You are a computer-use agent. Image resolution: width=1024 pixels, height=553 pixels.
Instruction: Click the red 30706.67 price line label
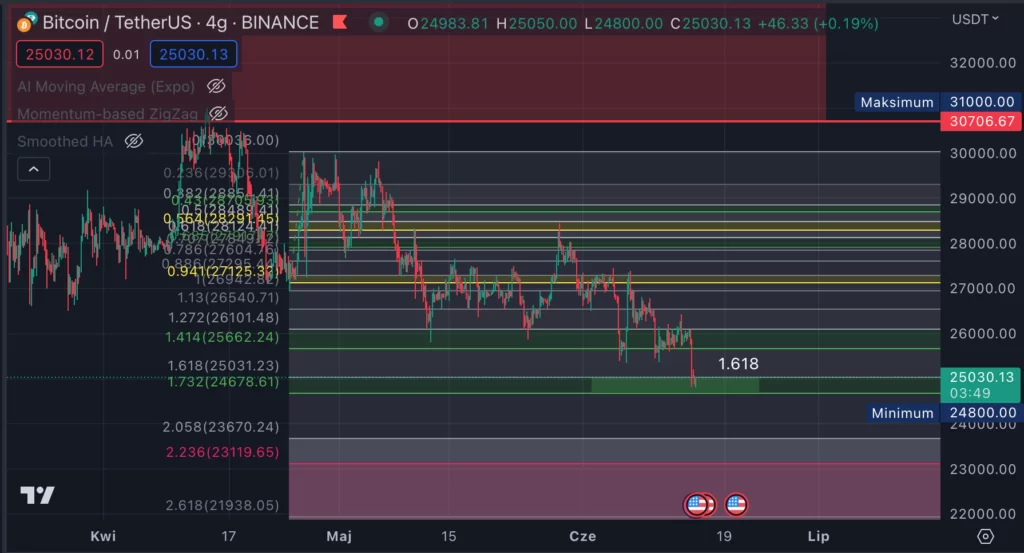pyautogui.click(x=979, y=121)
